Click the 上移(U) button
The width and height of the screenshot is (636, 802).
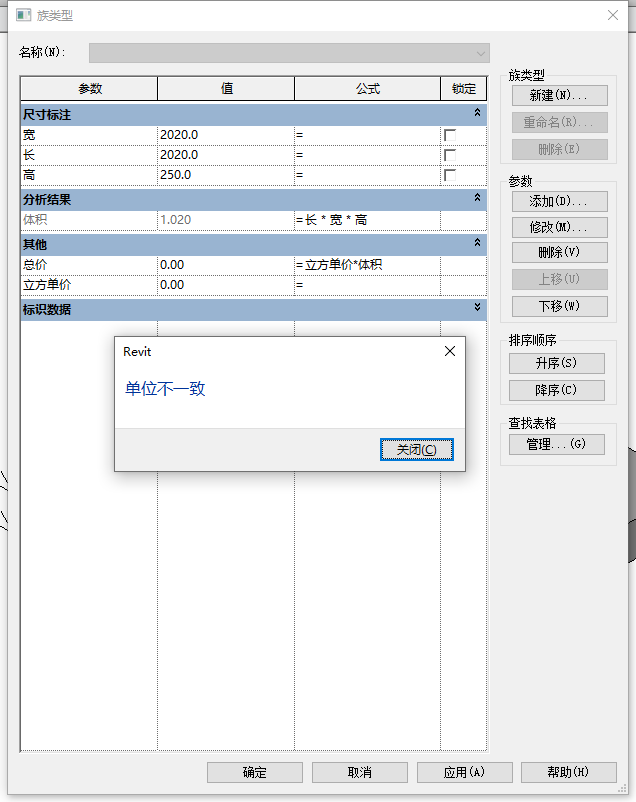click(x=560, y=279)
